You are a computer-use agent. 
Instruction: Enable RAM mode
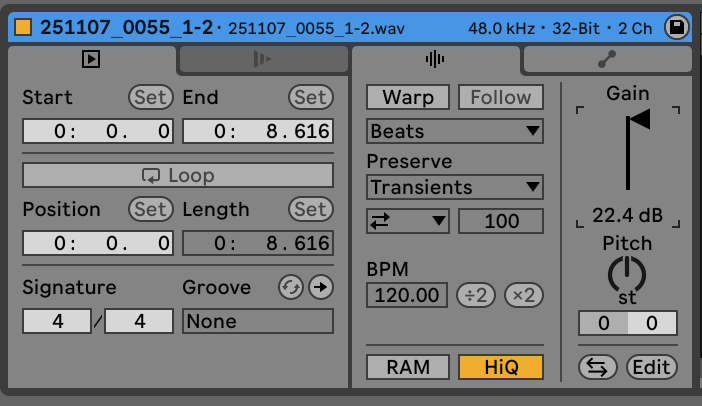[408, 367]
